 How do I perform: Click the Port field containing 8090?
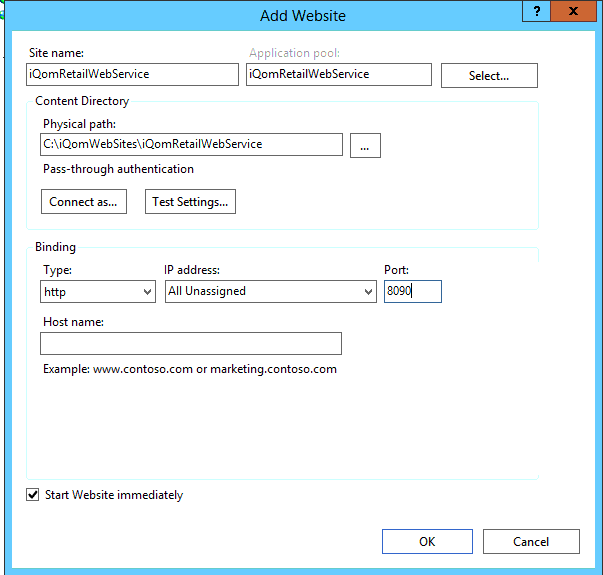[412, 291]
